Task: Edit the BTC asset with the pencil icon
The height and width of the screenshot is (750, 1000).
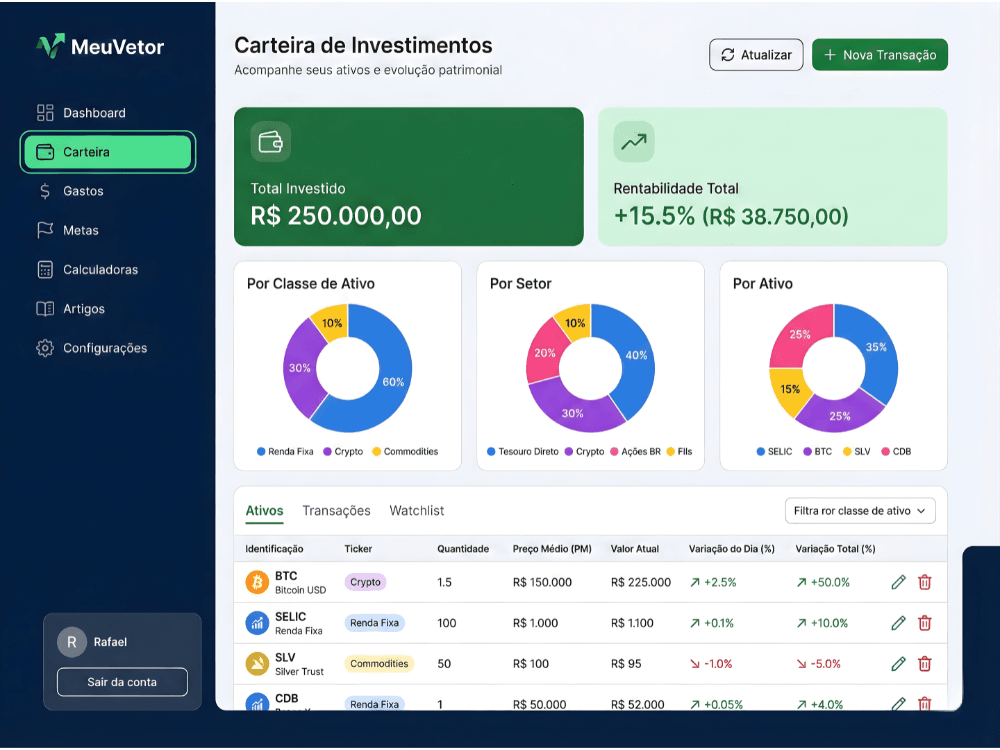Action: point(898,581)
